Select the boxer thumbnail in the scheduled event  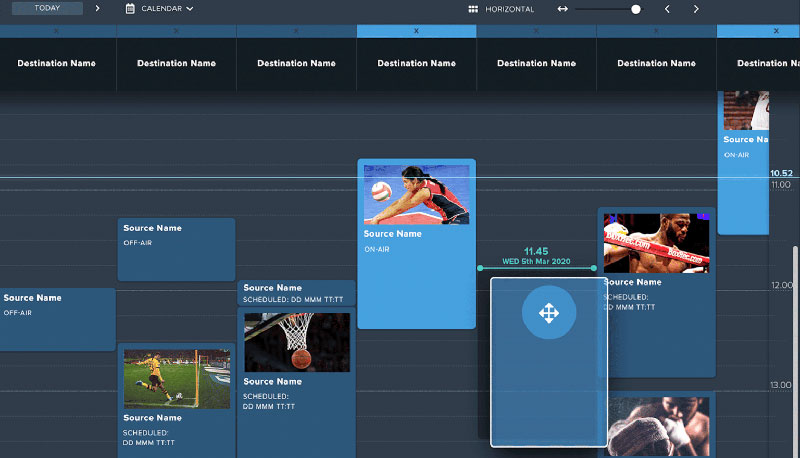tap(656, 243)
